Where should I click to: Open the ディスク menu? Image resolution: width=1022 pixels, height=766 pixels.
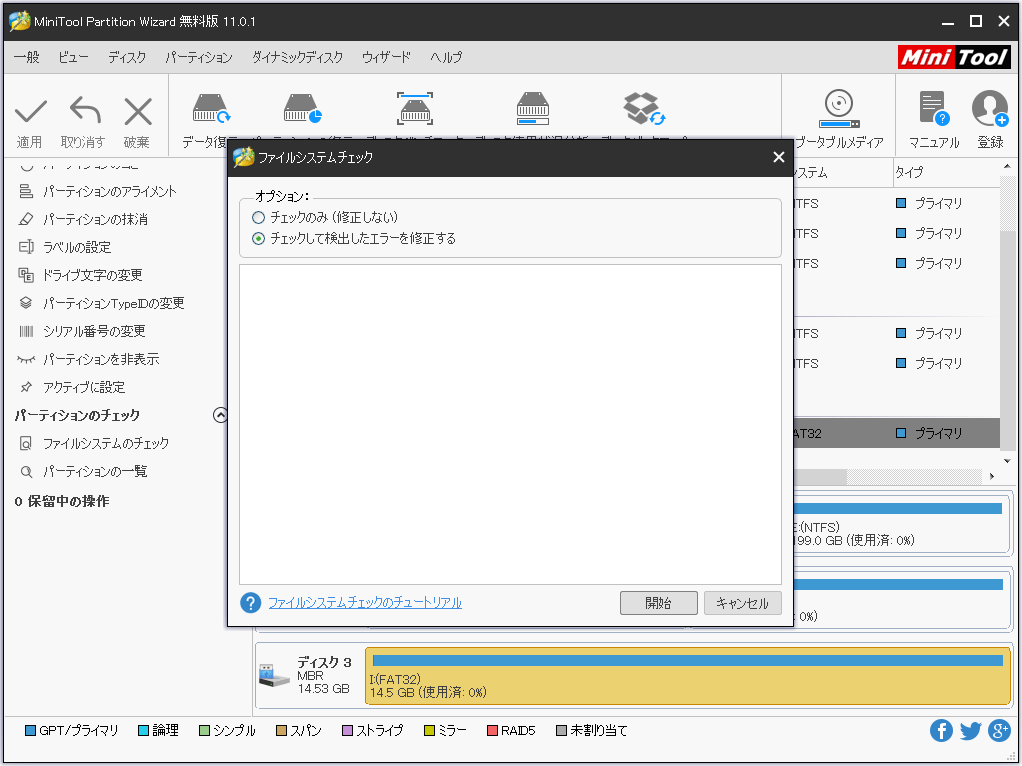pyautogui.click(x=127, y=57)
